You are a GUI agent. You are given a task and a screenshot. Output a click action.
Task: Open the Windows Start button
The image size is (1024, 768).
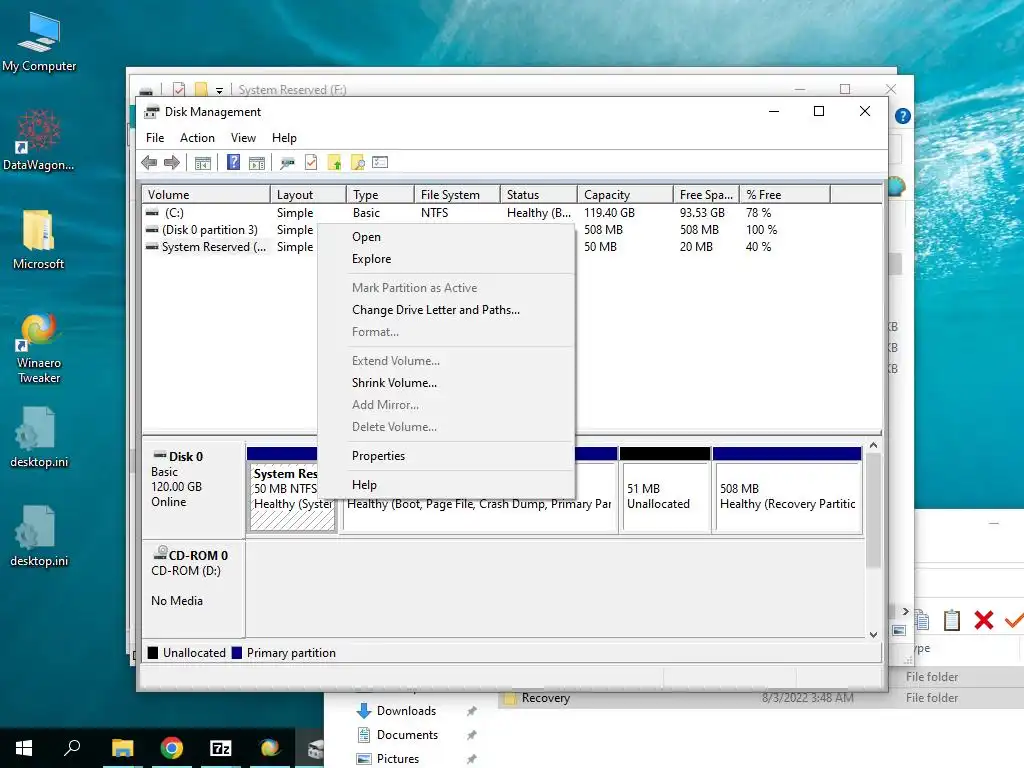24,748
